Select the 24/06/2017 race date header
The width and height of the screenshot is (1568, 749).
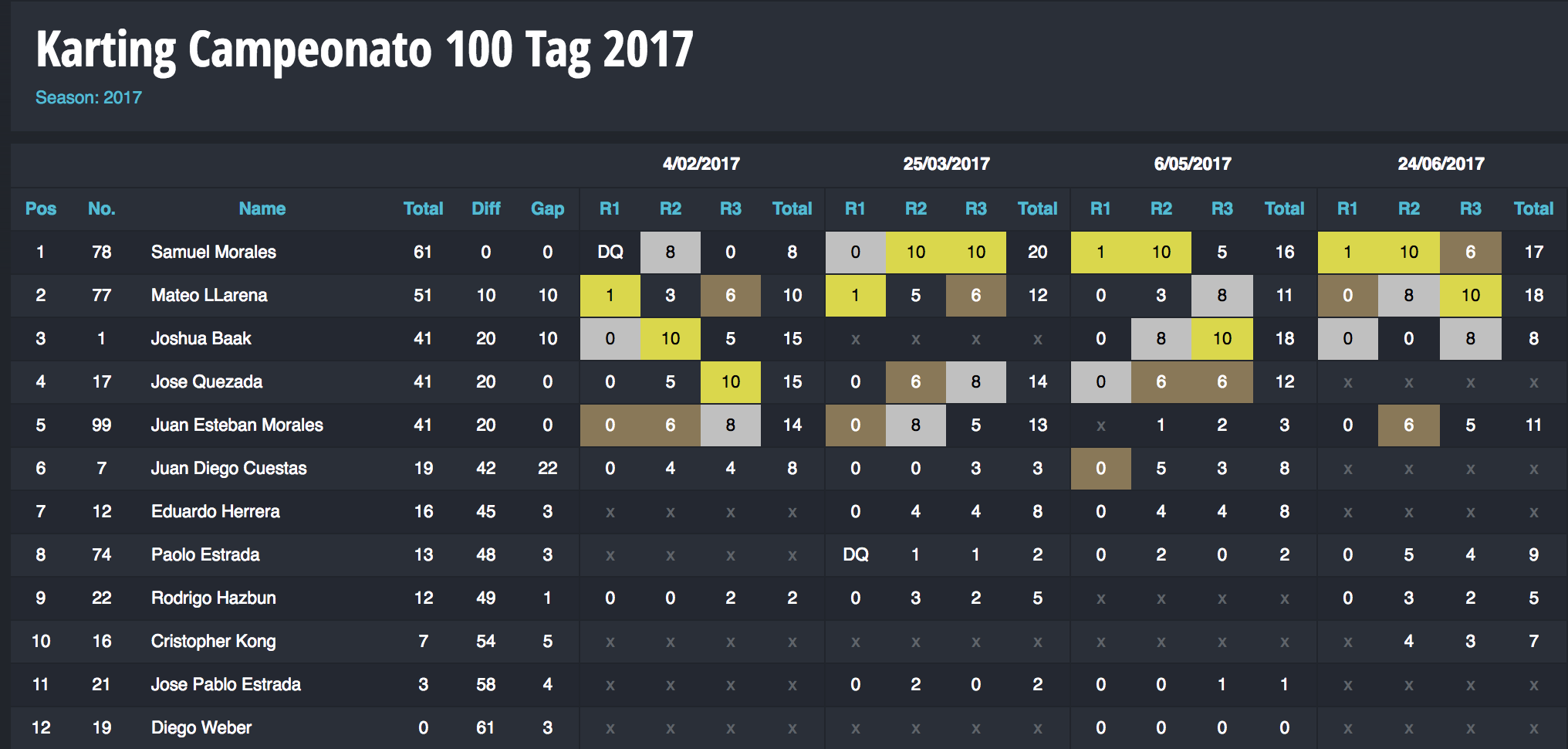(x=1441, y=164)
